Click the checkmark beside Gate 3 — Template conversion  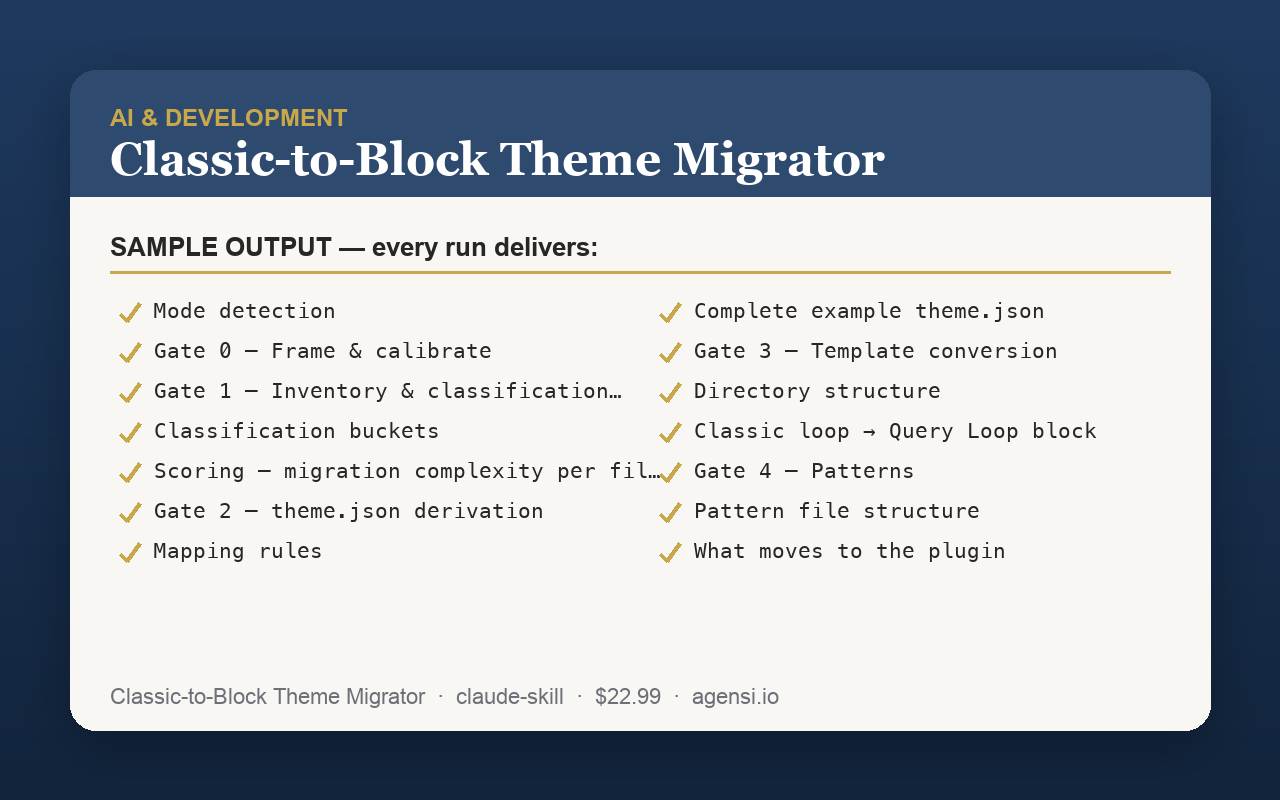[670, 353]
